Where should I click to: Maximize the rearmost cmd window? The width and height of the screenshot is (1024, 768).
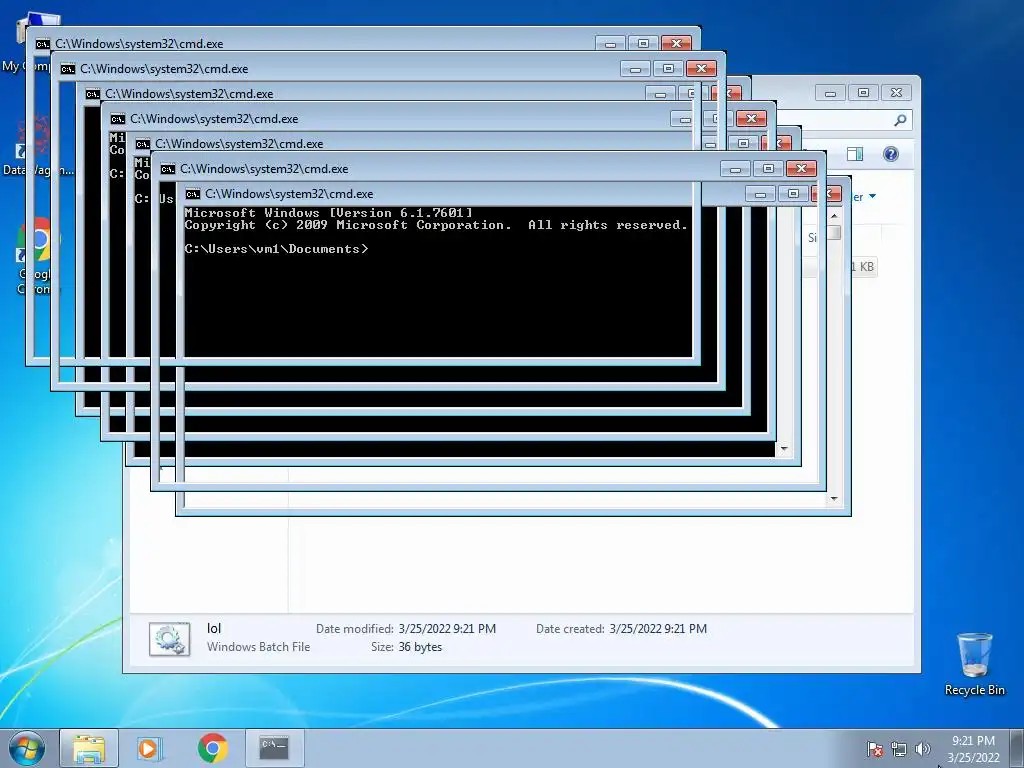pyautogui.click(x=643, y=44)
